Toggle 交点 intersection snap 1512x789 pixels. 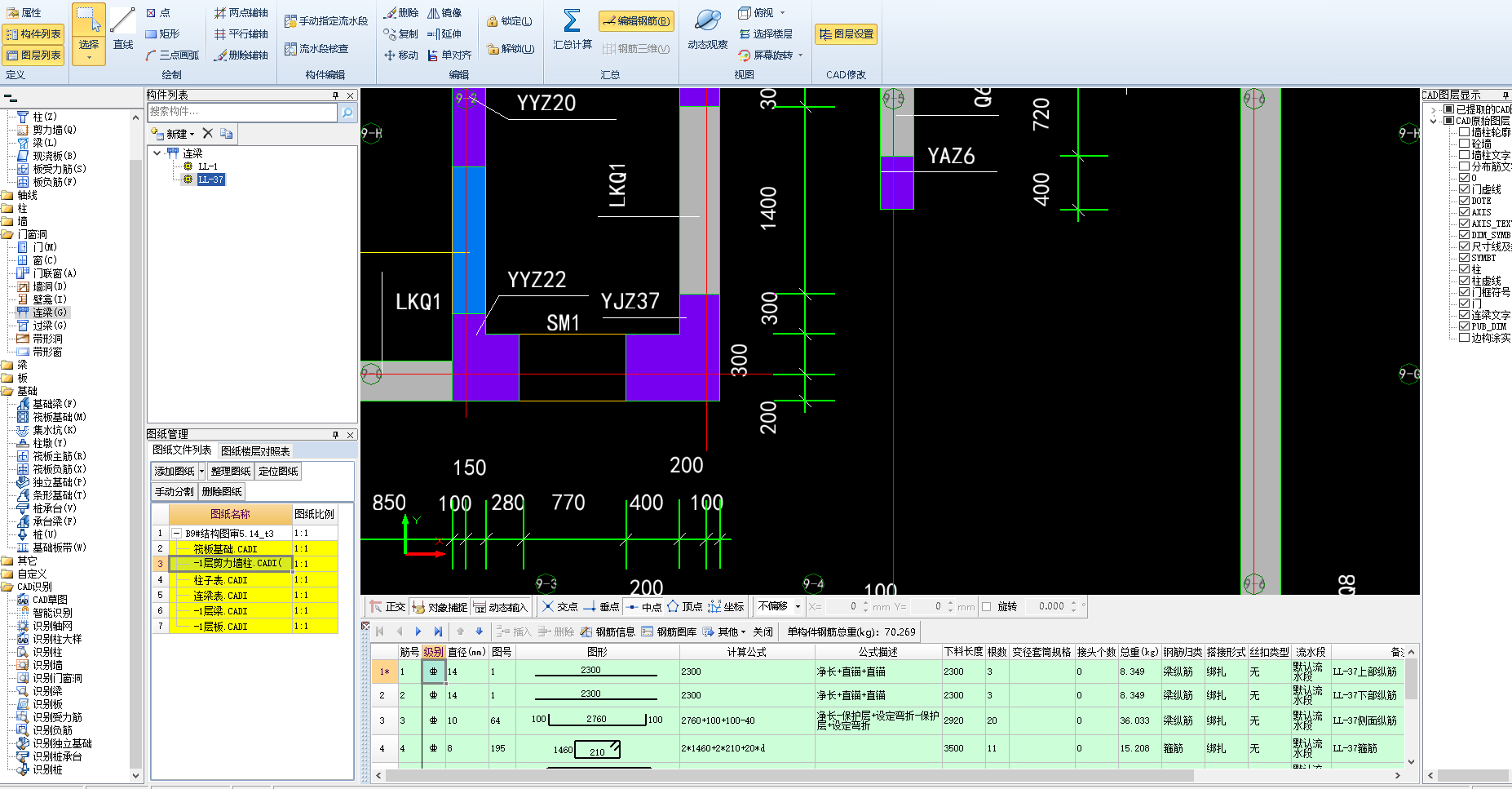click(560, 607)
